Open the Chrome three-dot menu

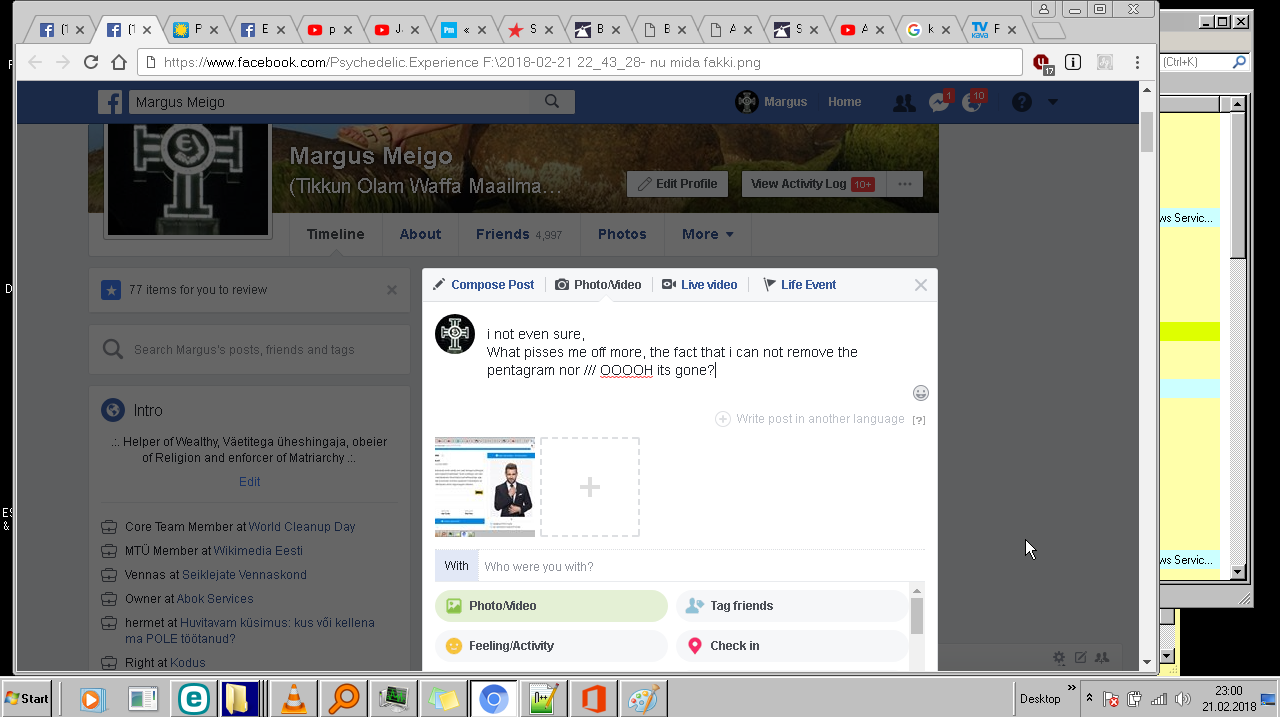(x=1137, y=62)
